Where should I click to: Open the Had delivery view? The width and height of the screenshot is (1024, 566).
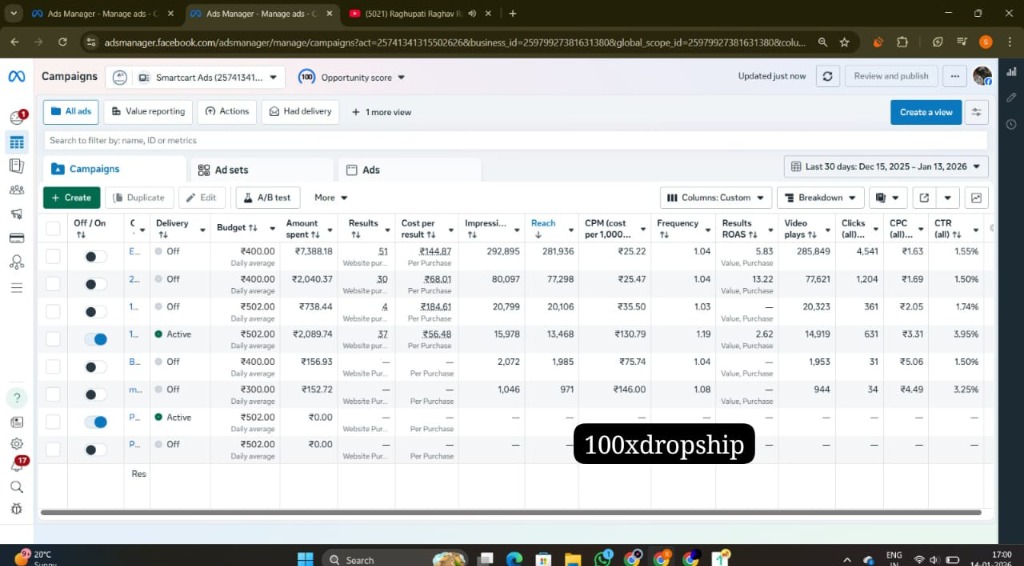300,112
